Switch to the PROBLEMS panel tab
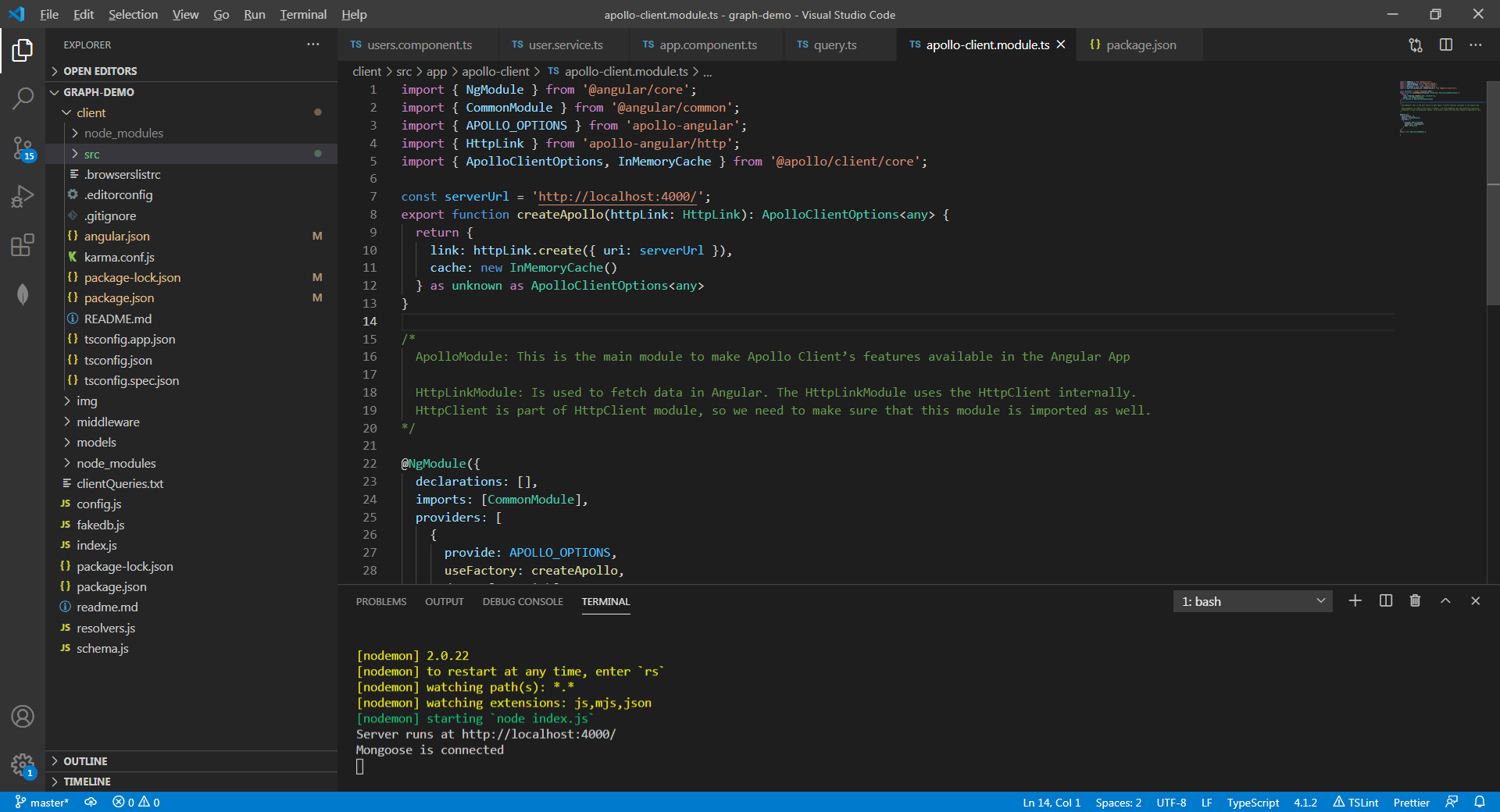 (381, 601)
